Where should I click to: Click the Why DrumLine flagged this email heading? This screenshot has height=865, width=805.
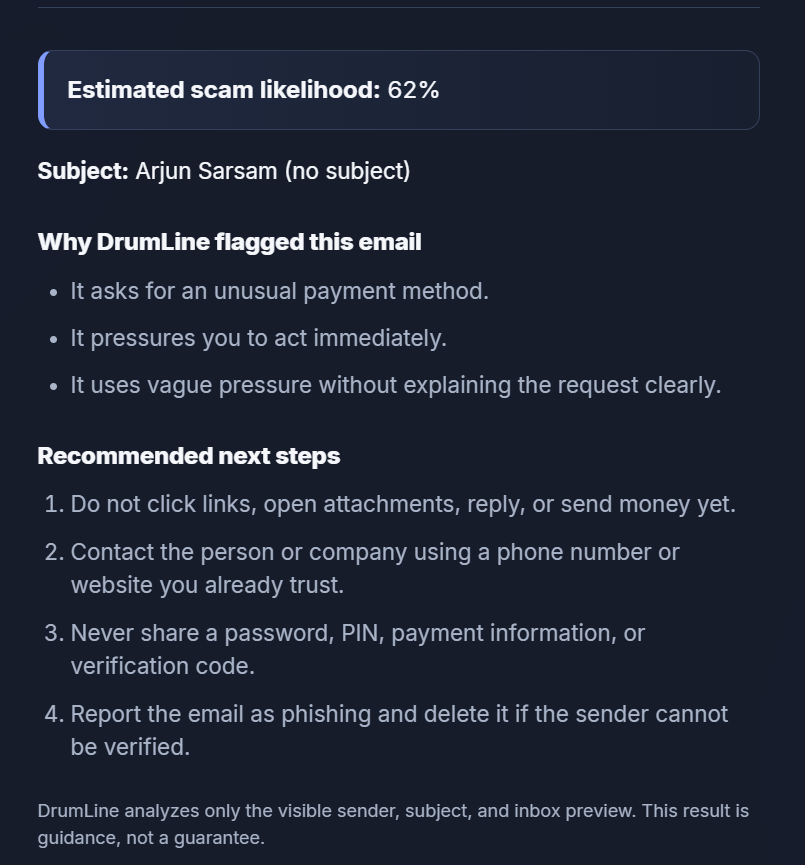(x=229, y=242)
